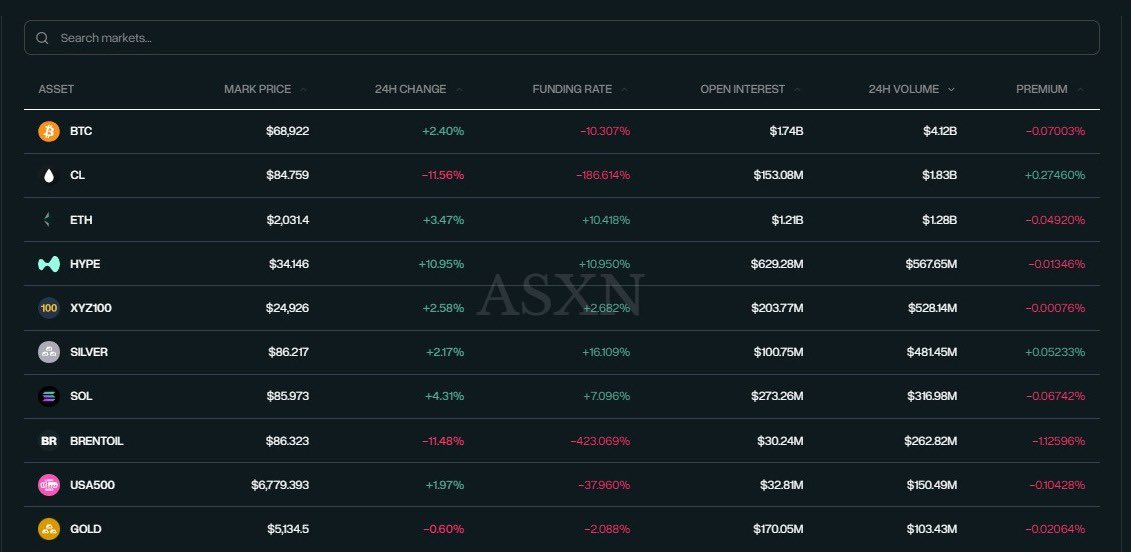The height and width of the screenshot is (552, 1131).
Task: Click HYPE open interest $629.28M
Action: [777, 264]
